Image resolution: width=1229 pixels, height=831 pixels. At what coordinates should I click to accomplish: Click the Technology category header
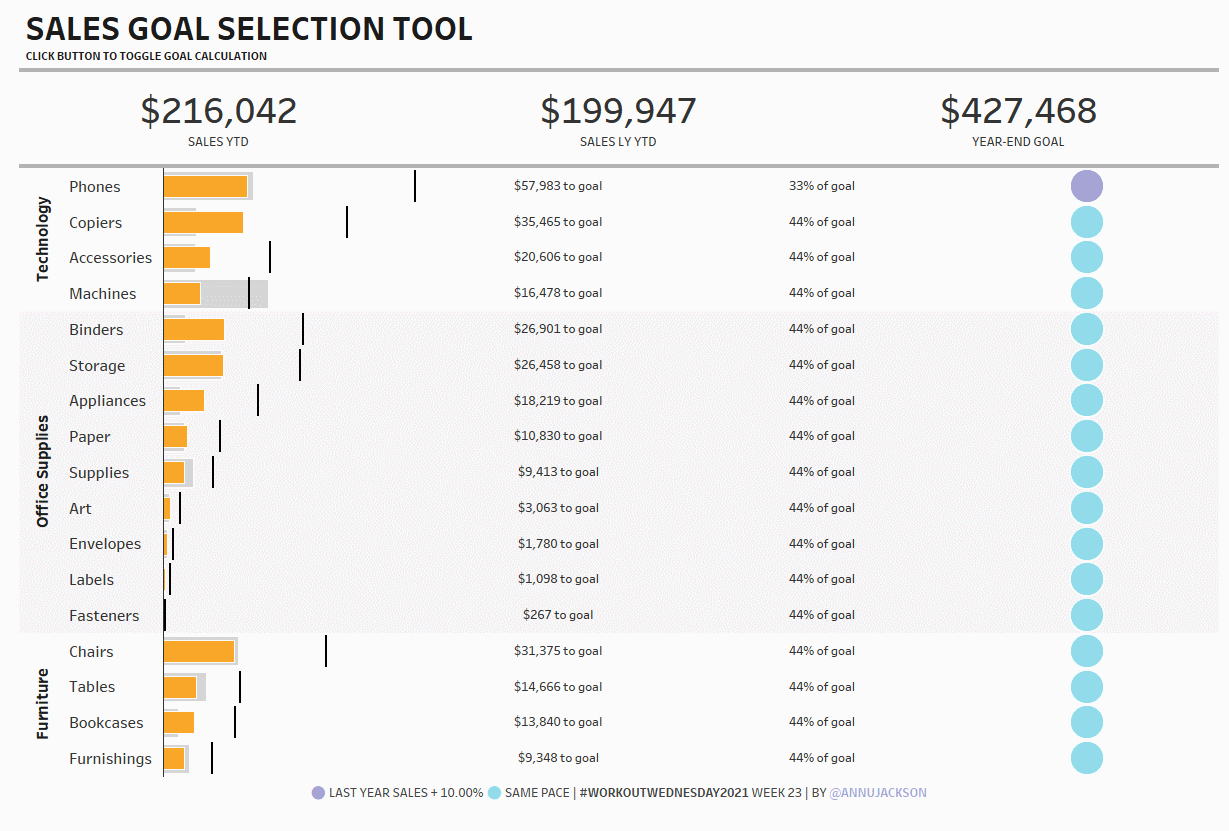[42, 239]
